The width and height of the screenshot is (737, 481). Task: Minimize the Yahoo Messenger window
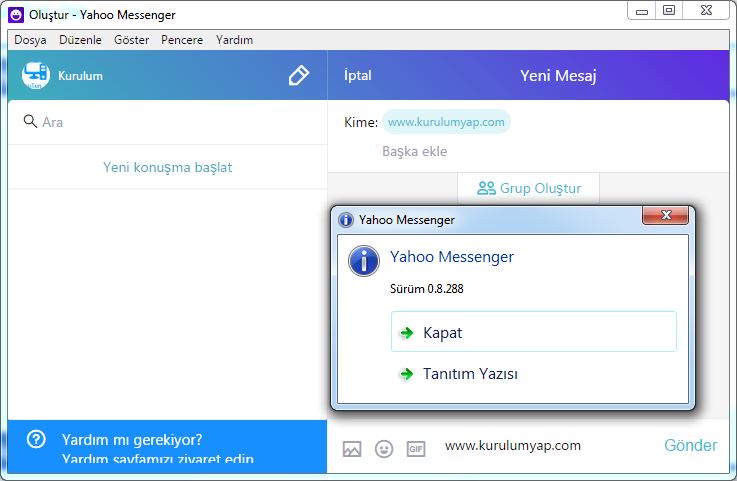[642, 11]
